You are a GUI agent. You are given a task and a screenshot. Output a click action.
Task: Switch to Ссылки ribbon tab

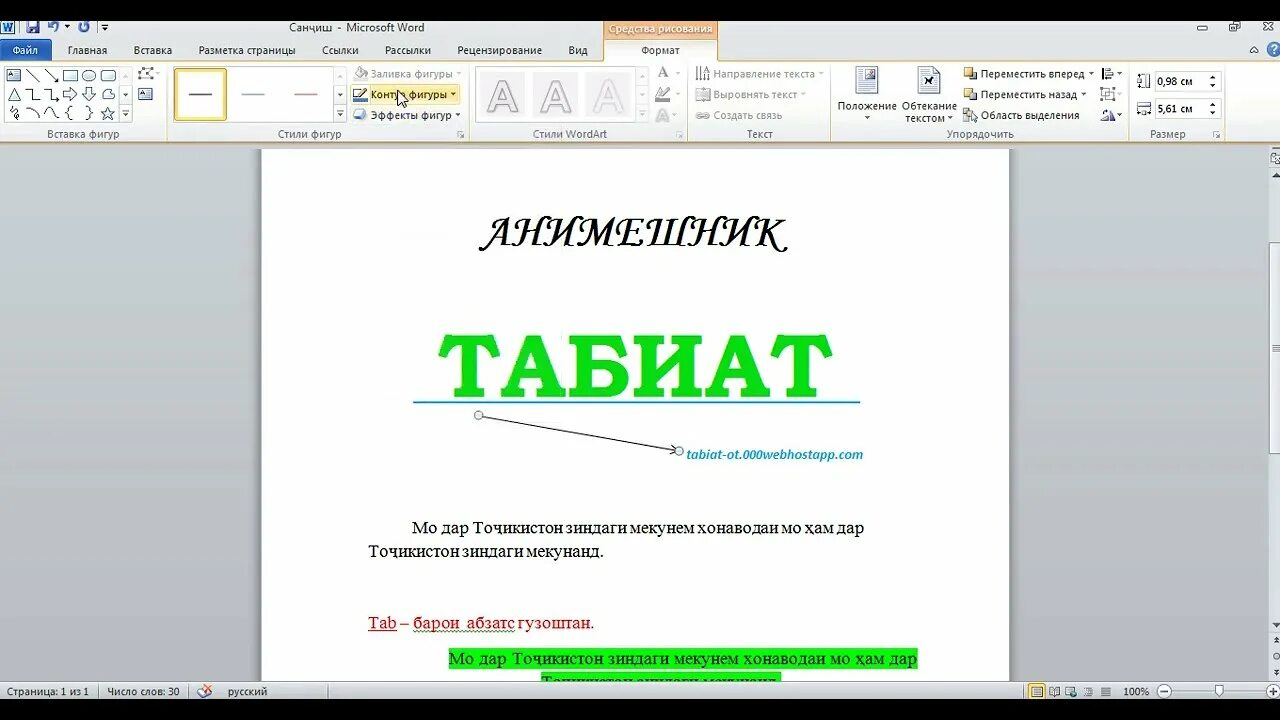coord(341,50)
